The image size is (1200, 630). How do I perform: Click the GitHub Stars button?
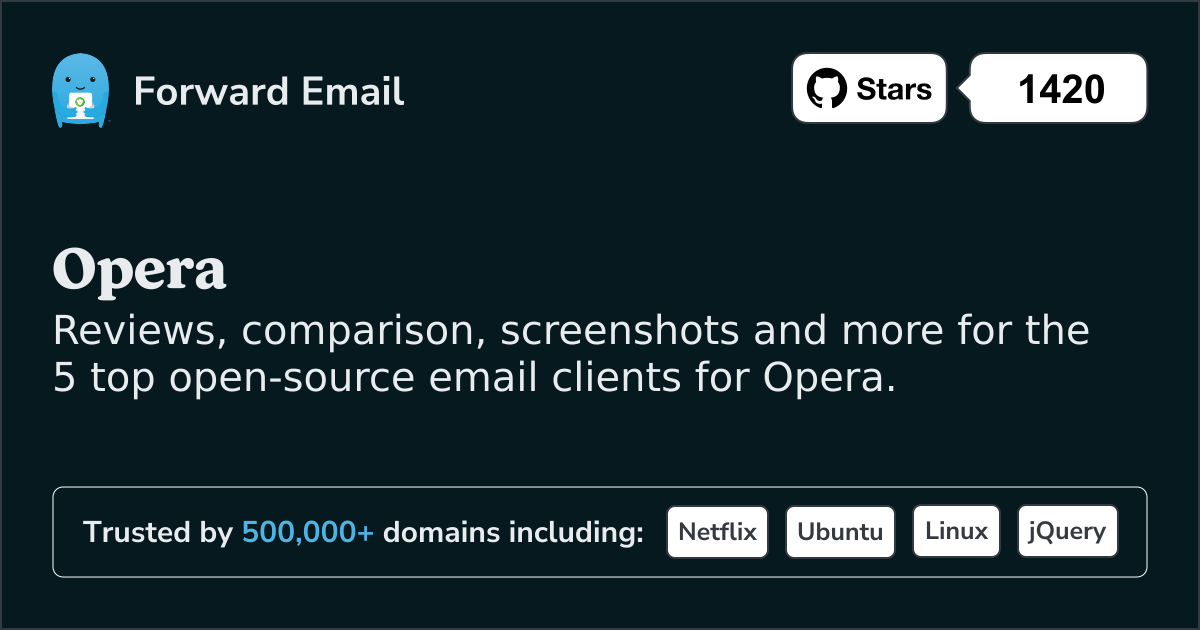868,88
